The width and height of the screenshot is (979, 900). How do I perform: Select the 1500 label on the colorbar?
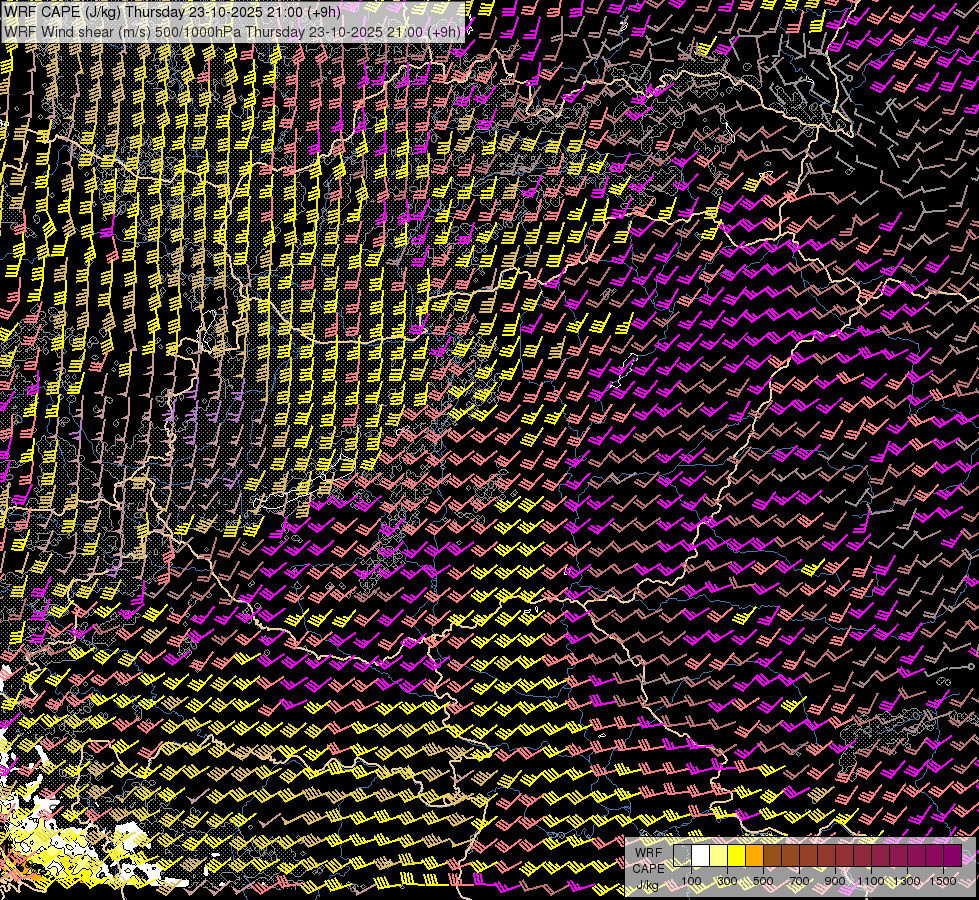pyautogui.click(x=943, y=881)
